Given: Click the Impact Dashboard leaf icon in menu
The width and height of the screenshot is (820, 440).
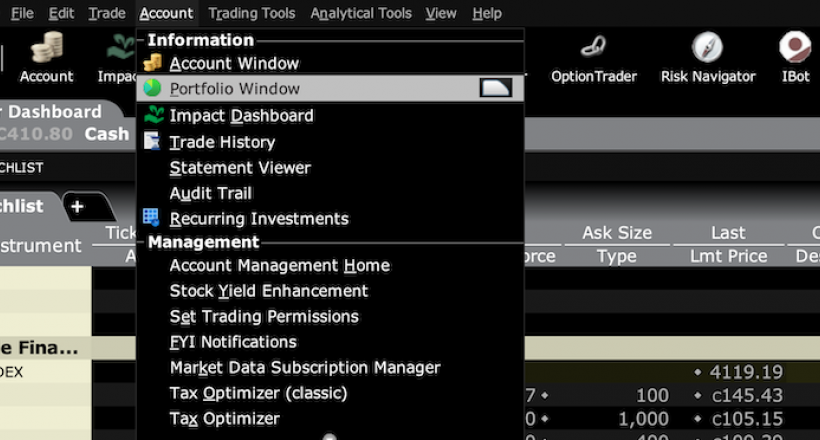Looking at the screenshot, I should (x=152, y=115).
